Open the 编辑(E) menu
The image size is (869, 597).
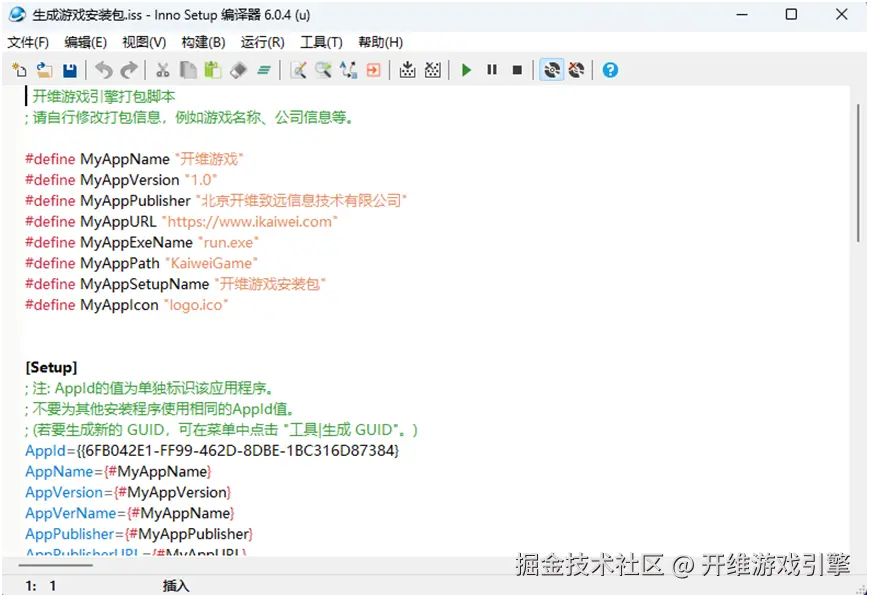pyautogui.click(x=85, y=42)
